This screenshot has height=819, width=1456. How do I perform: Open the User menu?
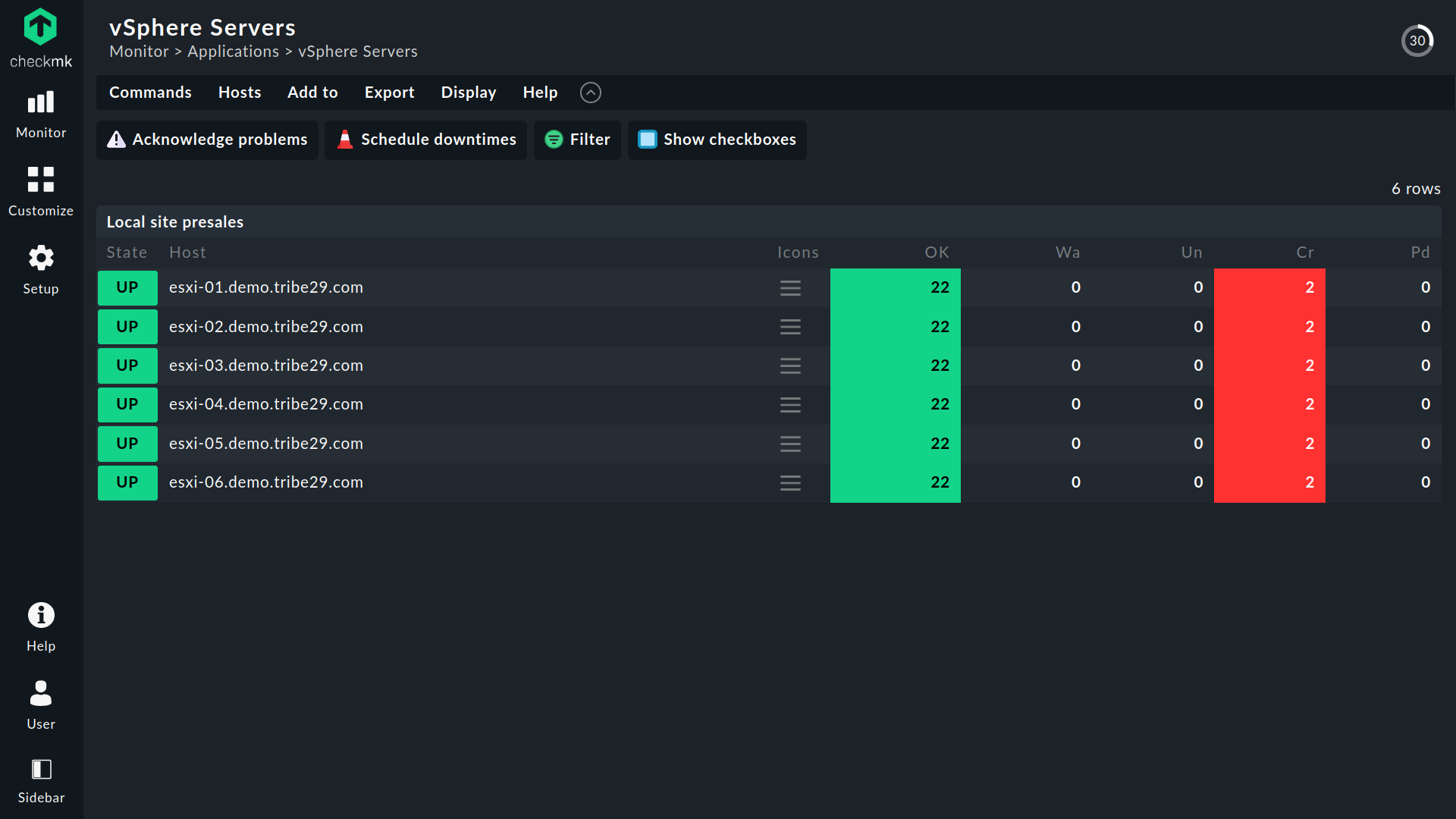click(41, 705)
